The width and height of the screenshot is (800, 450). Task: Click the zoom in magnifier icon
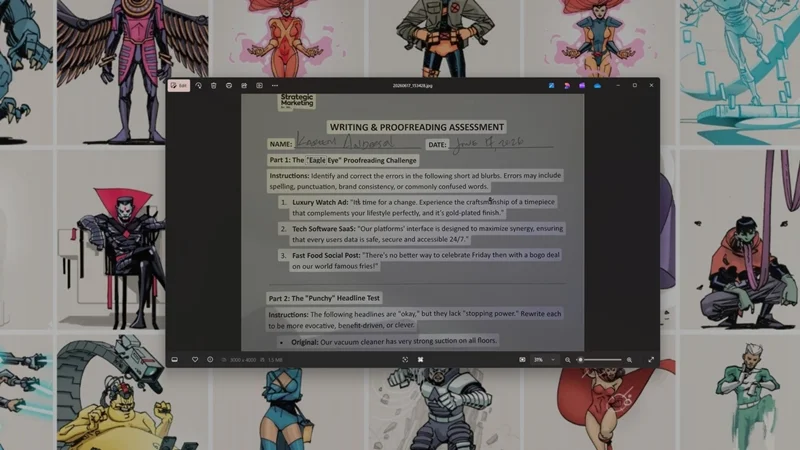629,360
